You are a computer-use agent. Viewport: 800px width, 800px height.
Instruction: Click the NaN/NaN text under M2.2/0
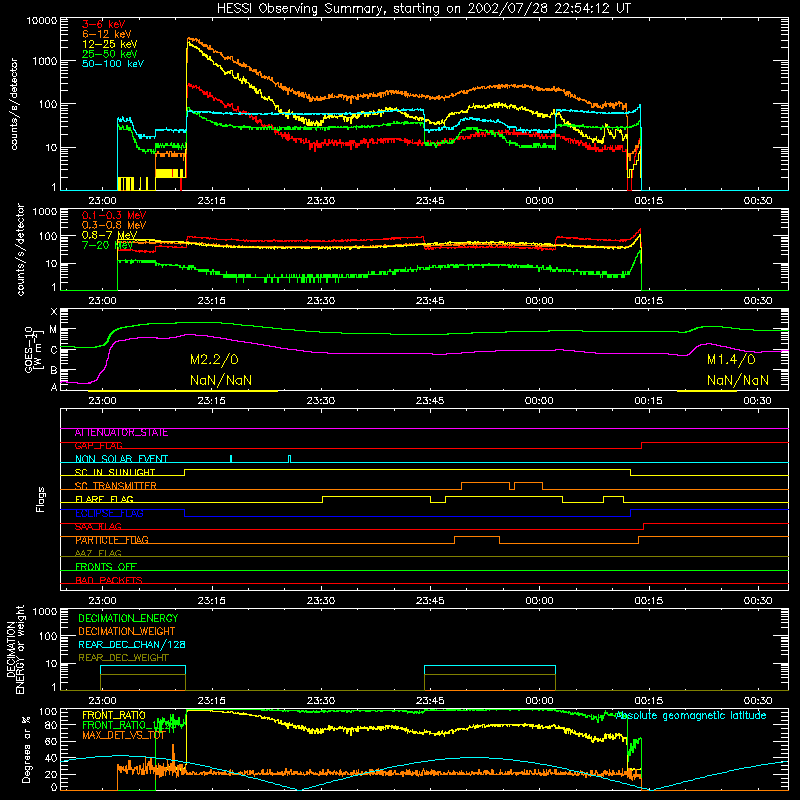point(221,380)
